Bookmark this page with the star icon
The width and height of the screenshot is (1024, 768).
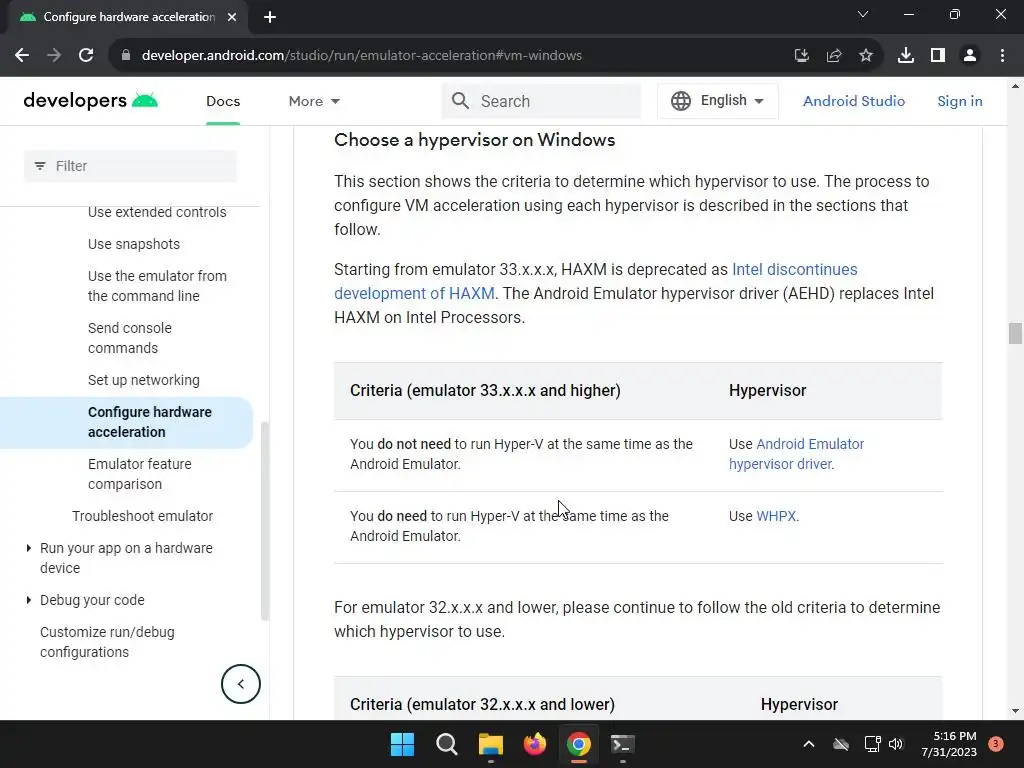click(x=866, y=56)
